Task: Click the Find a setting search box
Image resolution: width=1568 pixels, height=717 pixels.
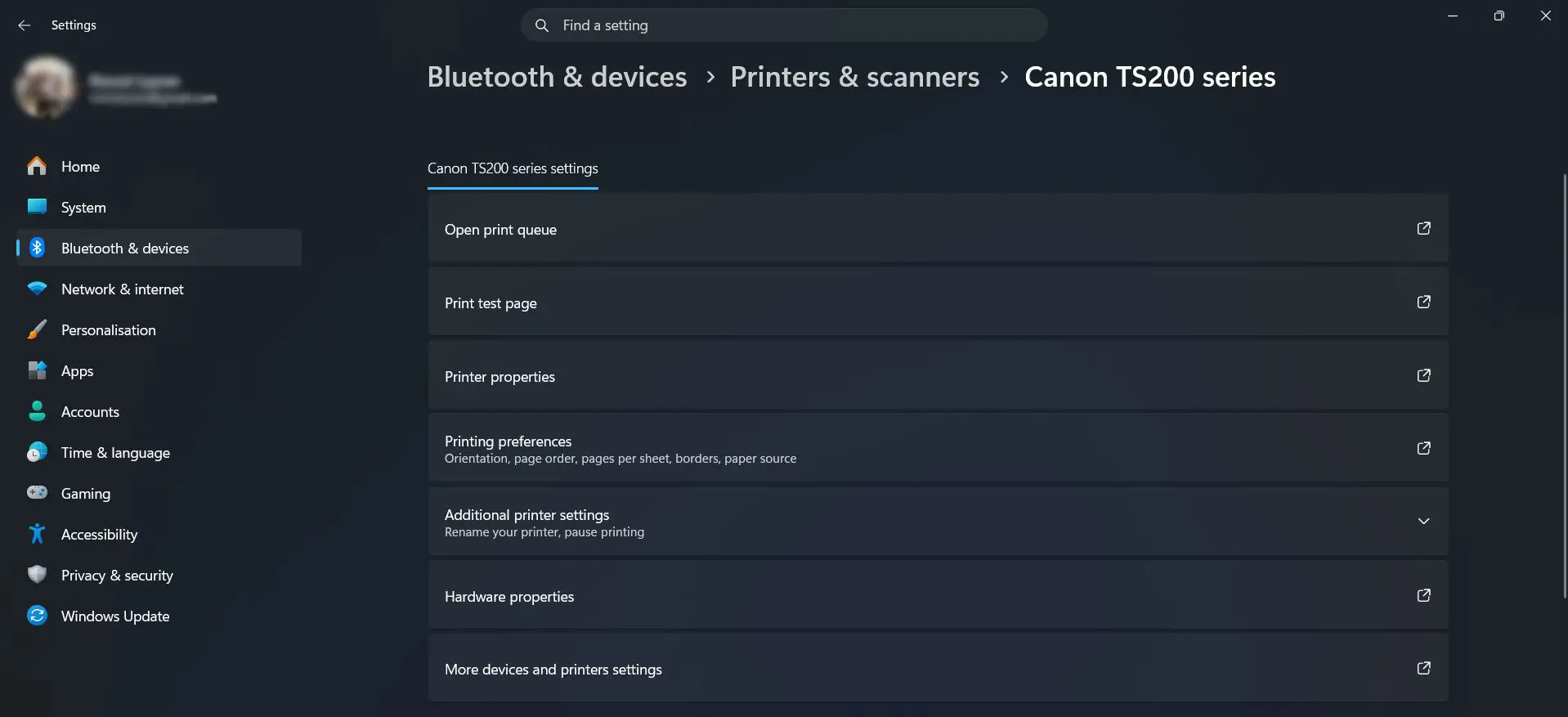Action: (x=783, y=25)
